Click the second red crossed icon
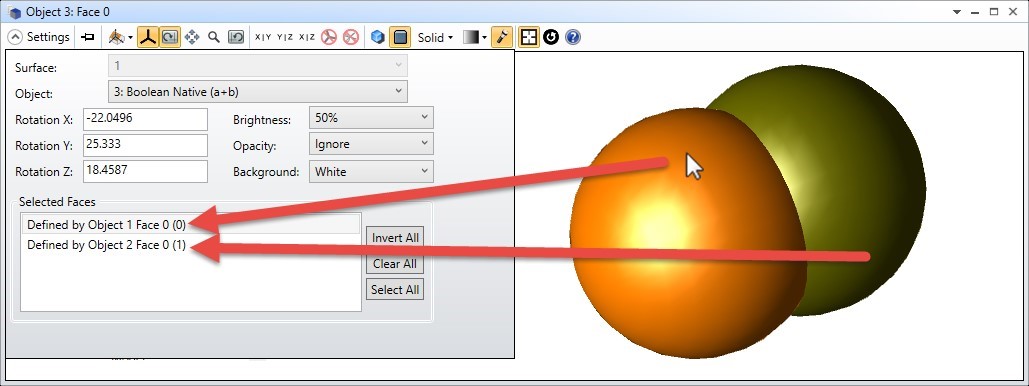 pos(351,37)
